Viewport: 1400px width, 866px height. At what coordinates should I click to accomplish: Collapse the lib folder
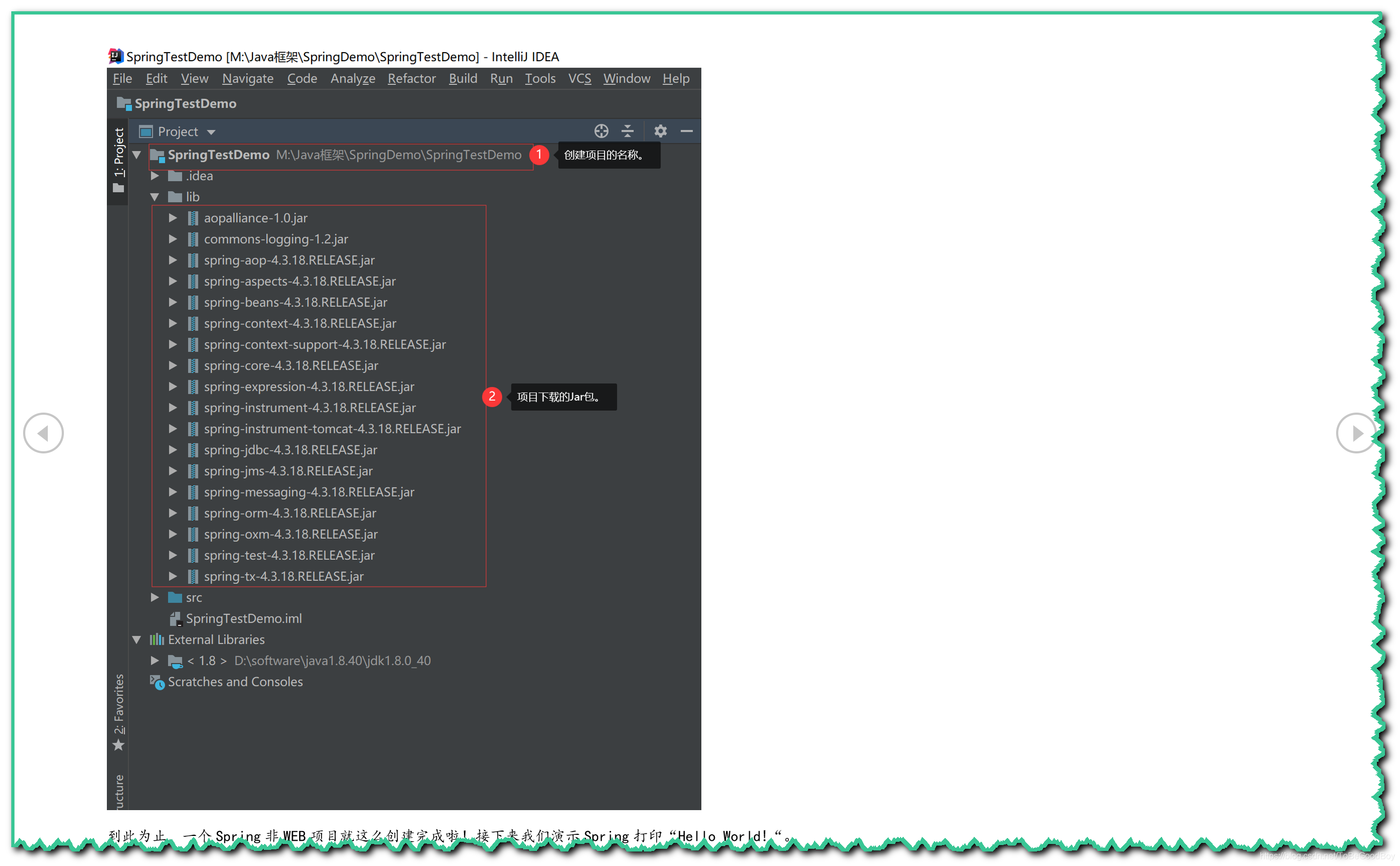[155, 197]
